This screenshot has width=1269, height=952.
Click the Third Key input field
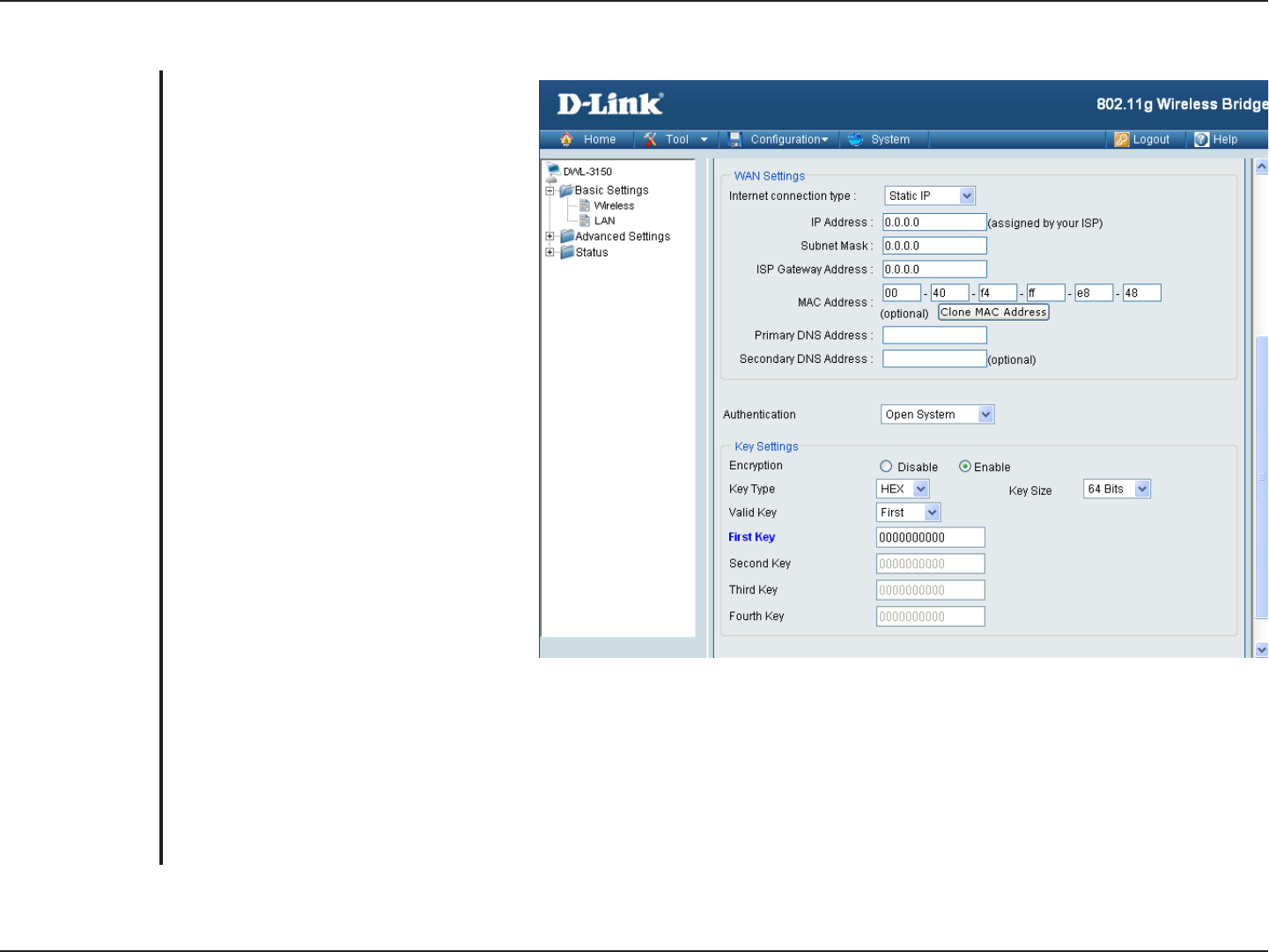(x=930, y=590)
